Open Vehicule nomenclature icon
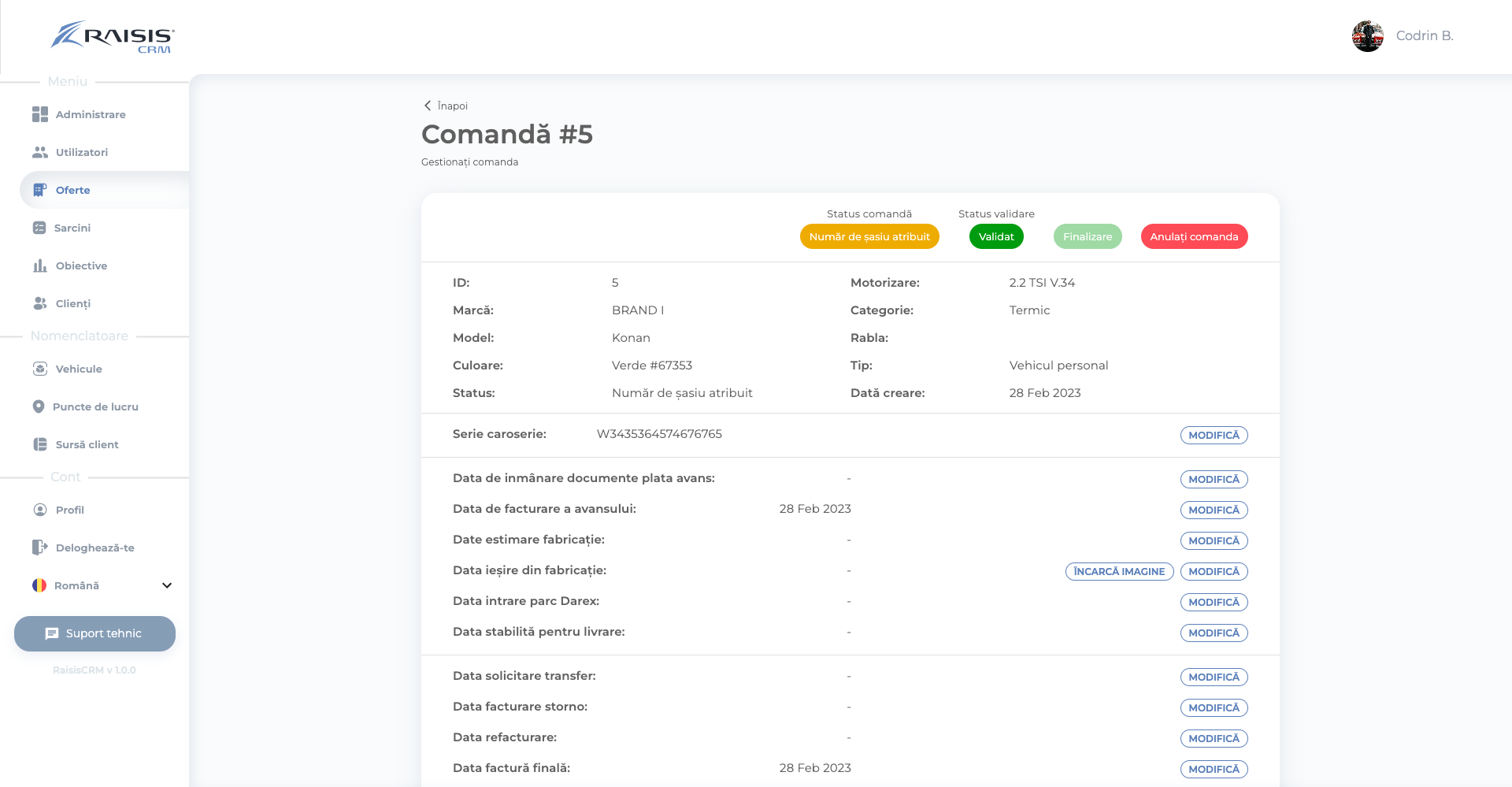Viewport: 1512px width, 787px height. [40, 369]
